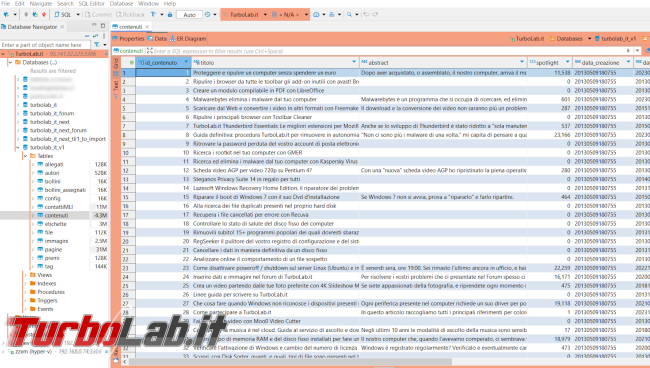Switch to the ER Diagram tab
The width and height of the screenshot is (650, 368).
point(187,39)
